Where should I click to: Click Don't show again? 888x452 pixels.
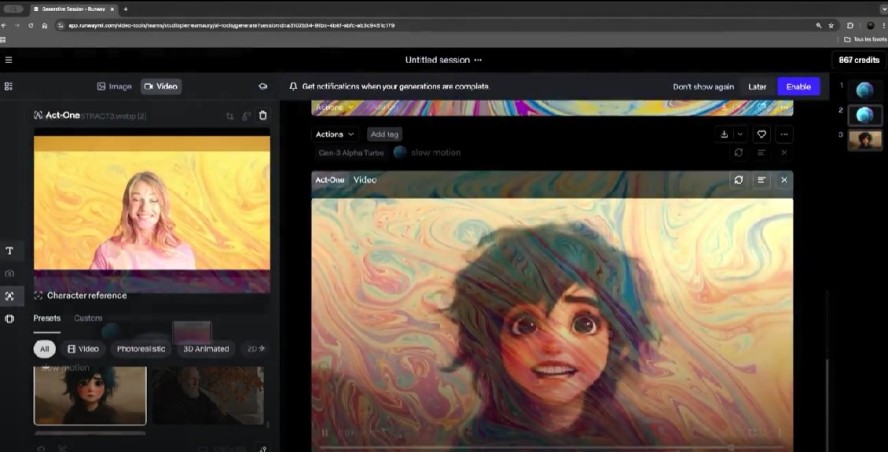(x=703, y=87)
